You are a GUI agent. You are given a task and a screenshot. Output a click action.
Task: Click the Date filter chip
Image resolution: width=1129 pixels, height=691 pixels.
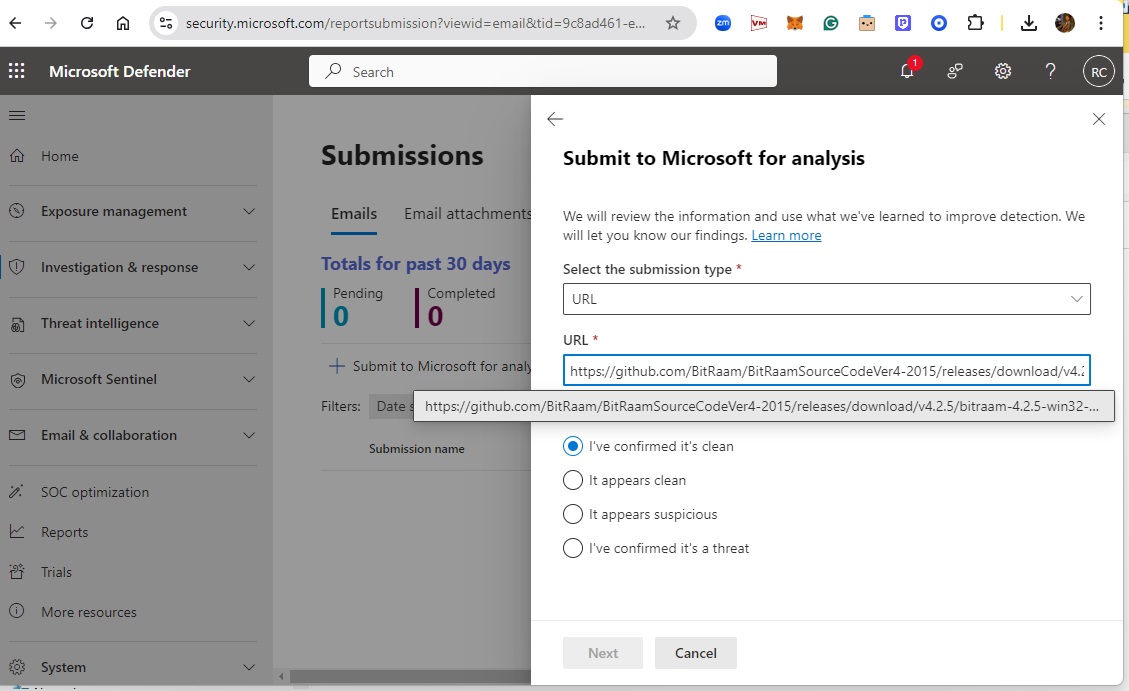click(392, 406)
